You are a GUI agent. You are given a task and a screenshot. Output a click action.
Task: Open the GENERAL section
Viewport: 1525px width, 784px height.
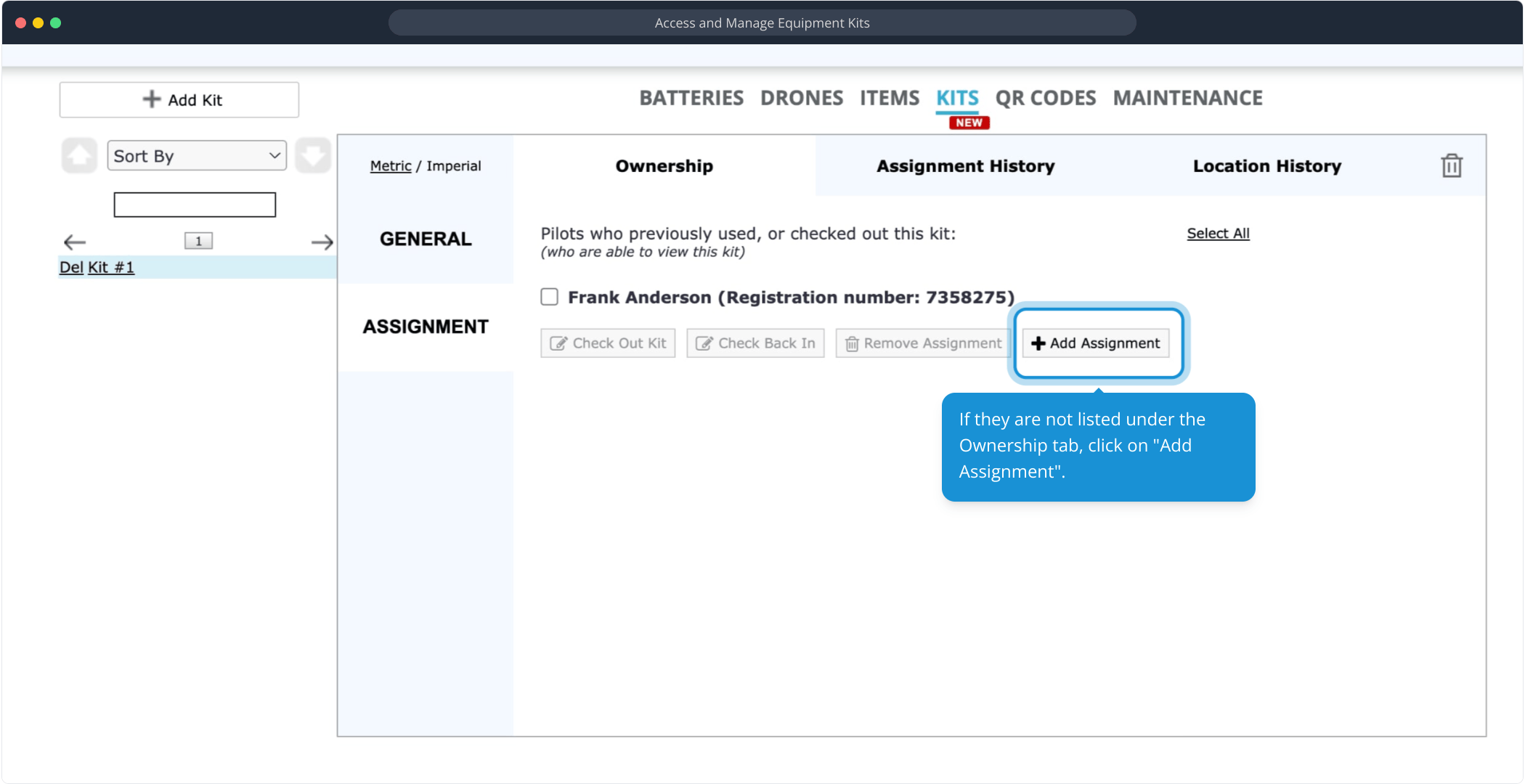[x=426, y=239]
